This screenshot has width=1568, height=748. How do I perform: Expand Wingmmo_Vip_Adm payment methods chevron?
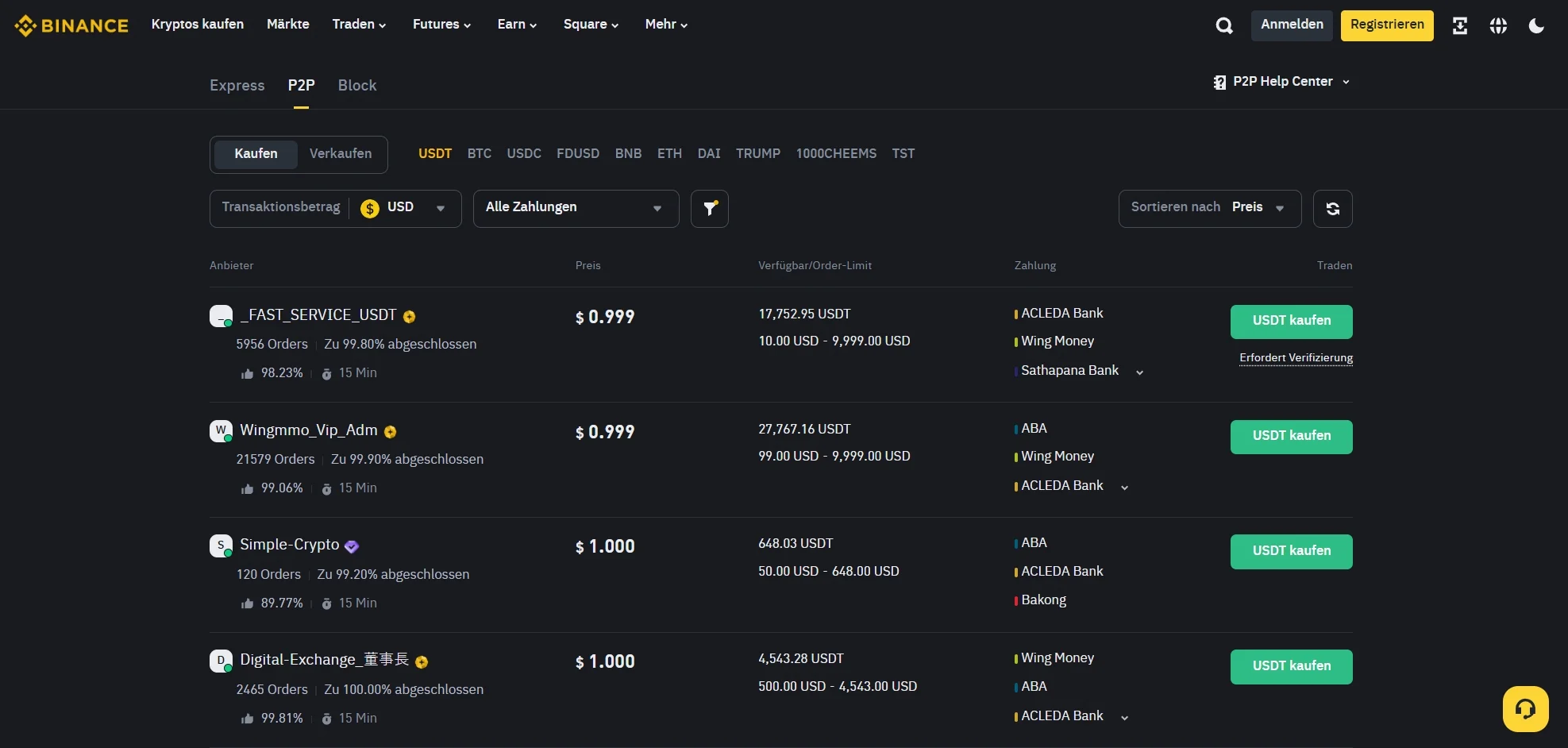[1124, 488]
